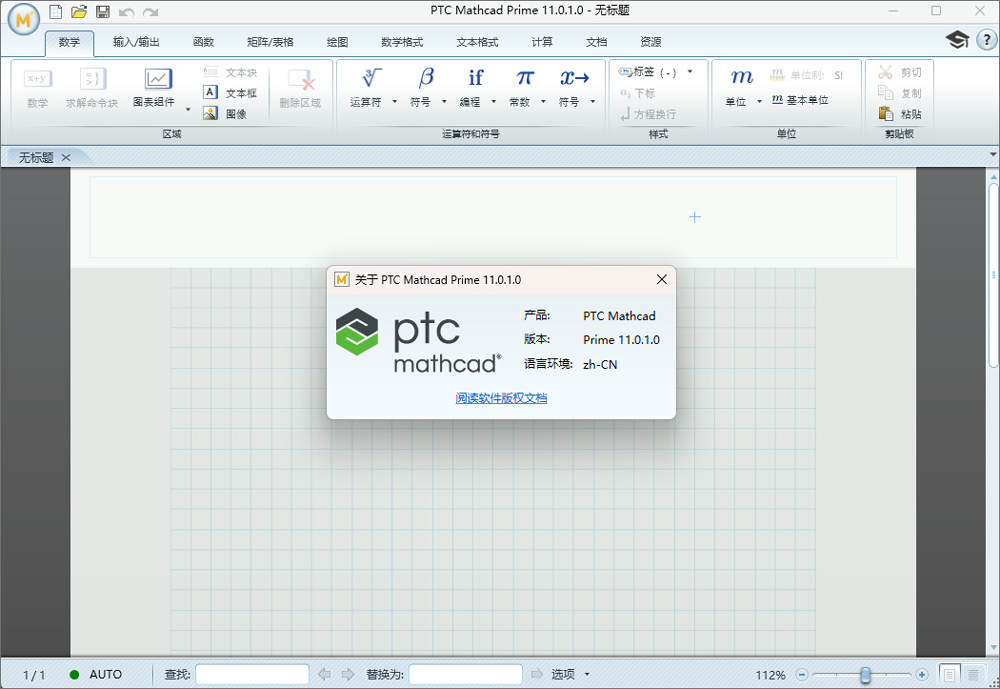Go to next find result arrow
This screenshot has height=689, width=1000.
[348, 674]
